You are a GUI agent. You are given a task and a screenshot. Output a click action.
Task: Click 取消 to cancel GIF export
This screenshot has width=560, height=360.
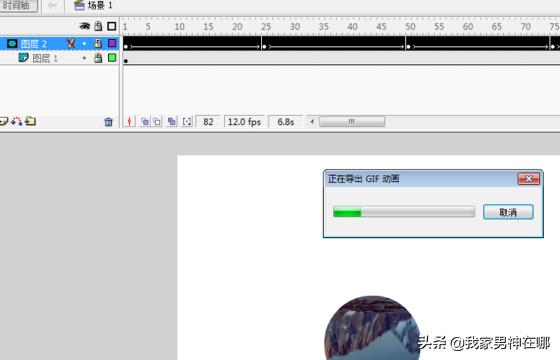click(x=508, y=212)
